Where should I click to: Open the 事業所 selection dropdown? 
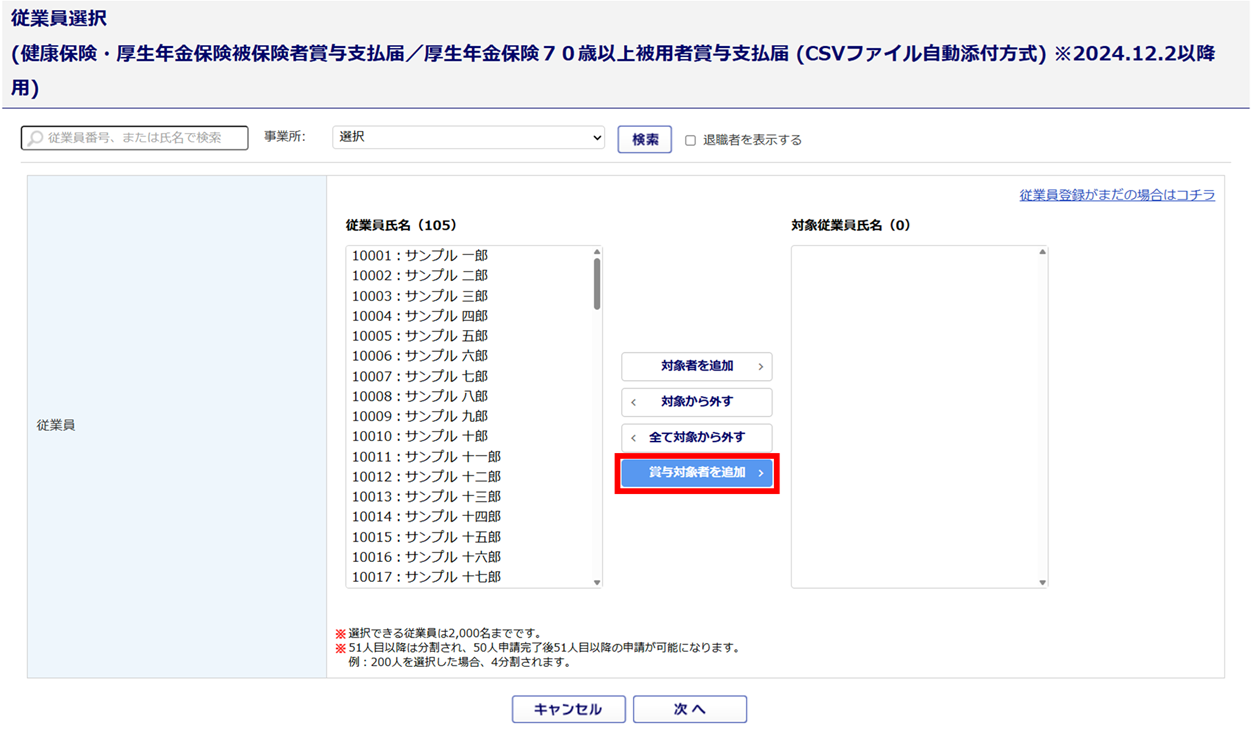click(469, 137)
